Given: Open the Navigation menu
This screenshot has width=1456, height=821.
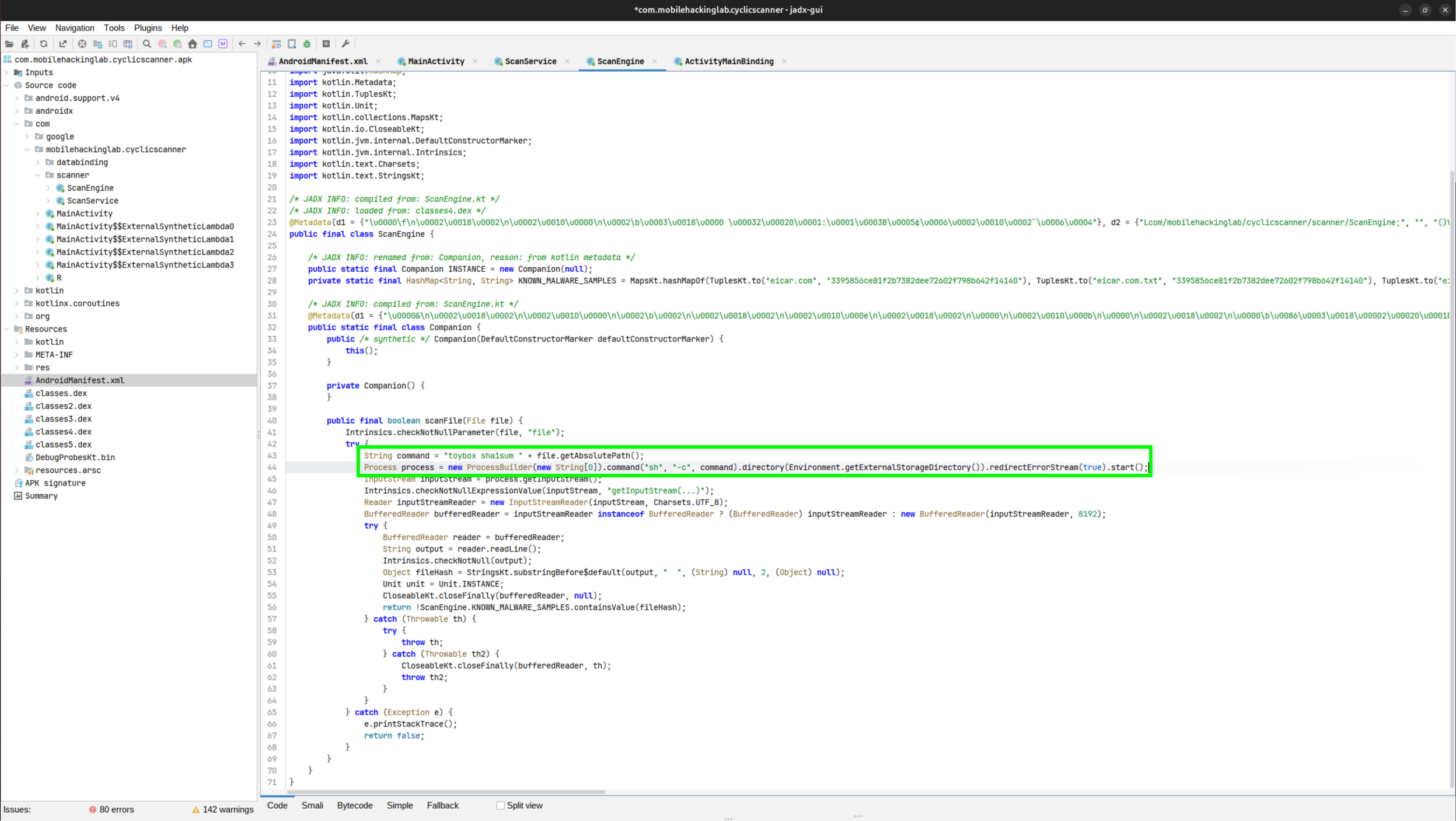Looking at the screenshot, I should pos(75,28).
